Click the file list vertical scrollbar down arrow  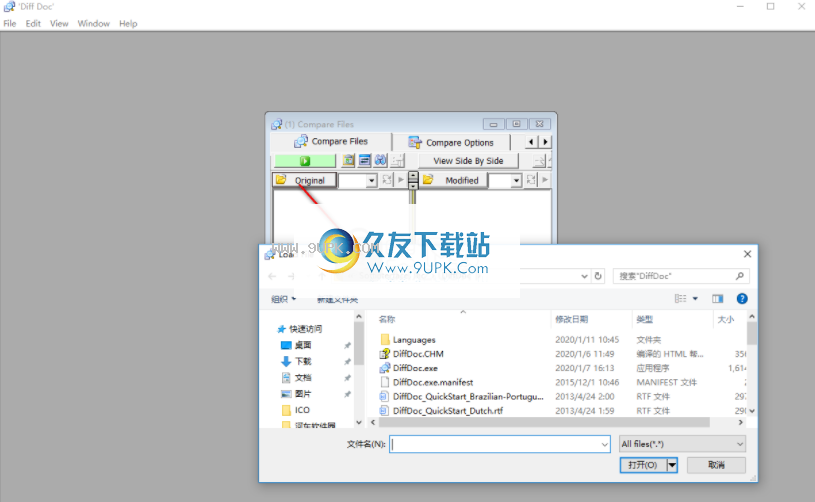tap(752, 411)
